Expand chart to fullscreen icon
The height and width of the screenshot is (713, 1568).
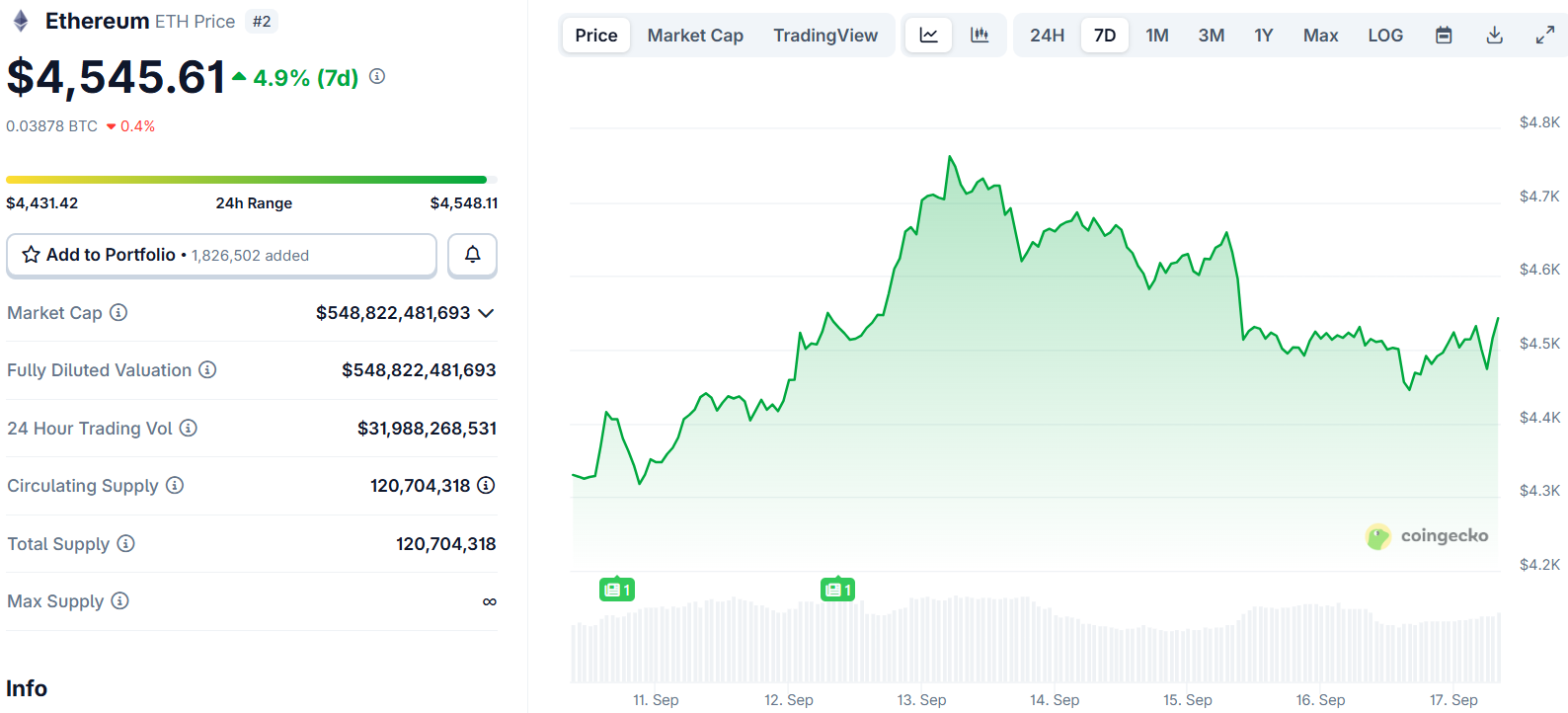coord(1545,36)
